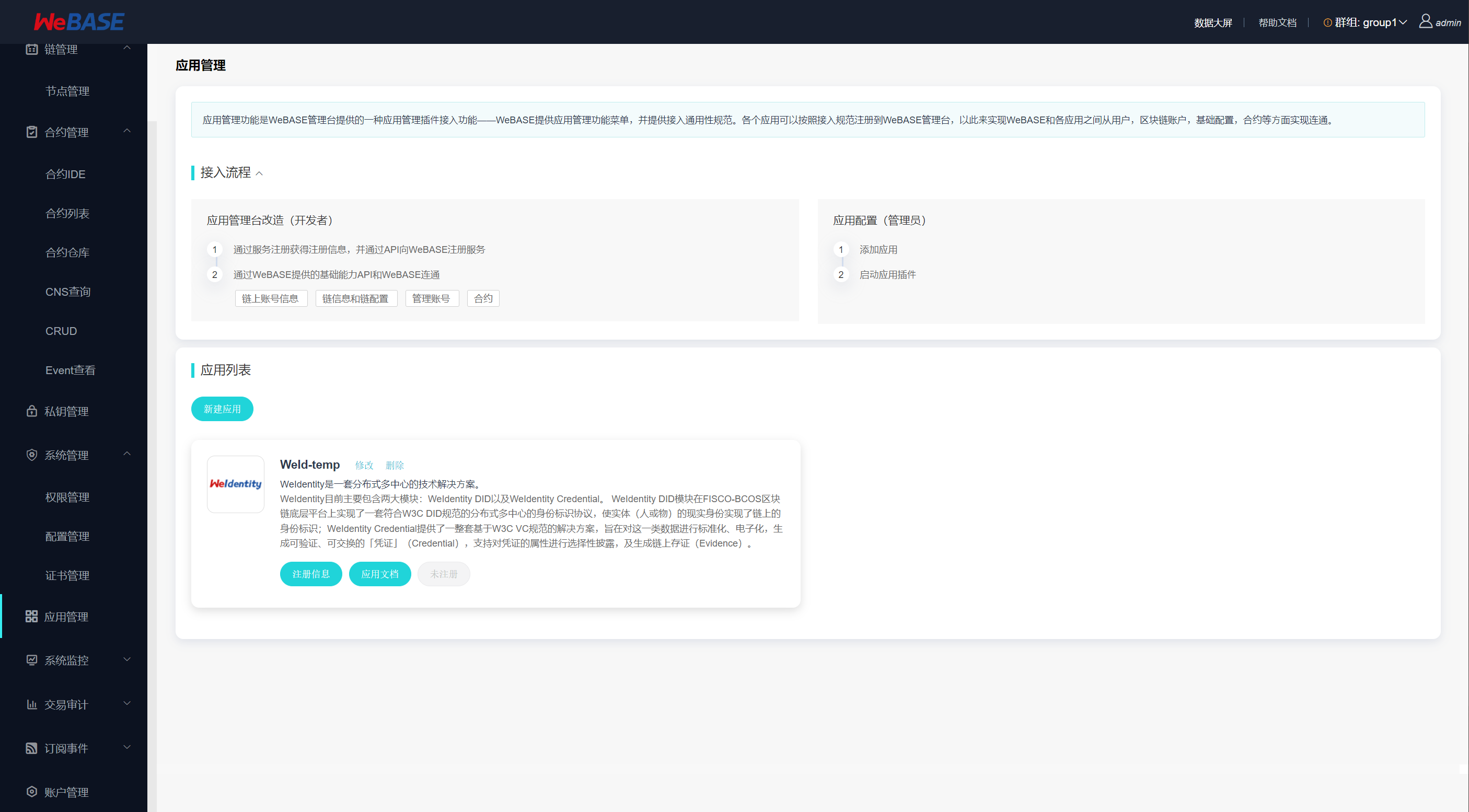Click the admin user icon
1469x812 pixels.
(1425, 21)
